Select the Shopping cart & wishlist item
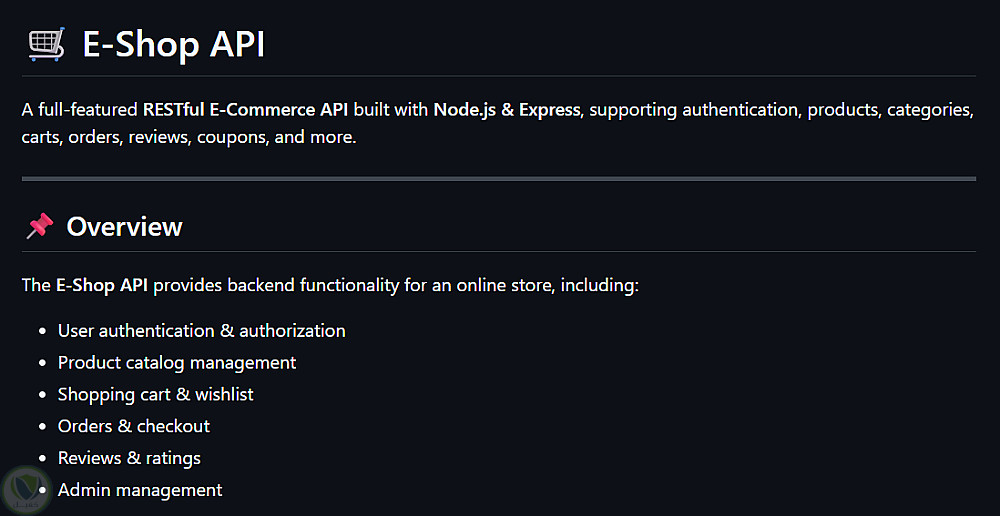 tap(155, 394)
